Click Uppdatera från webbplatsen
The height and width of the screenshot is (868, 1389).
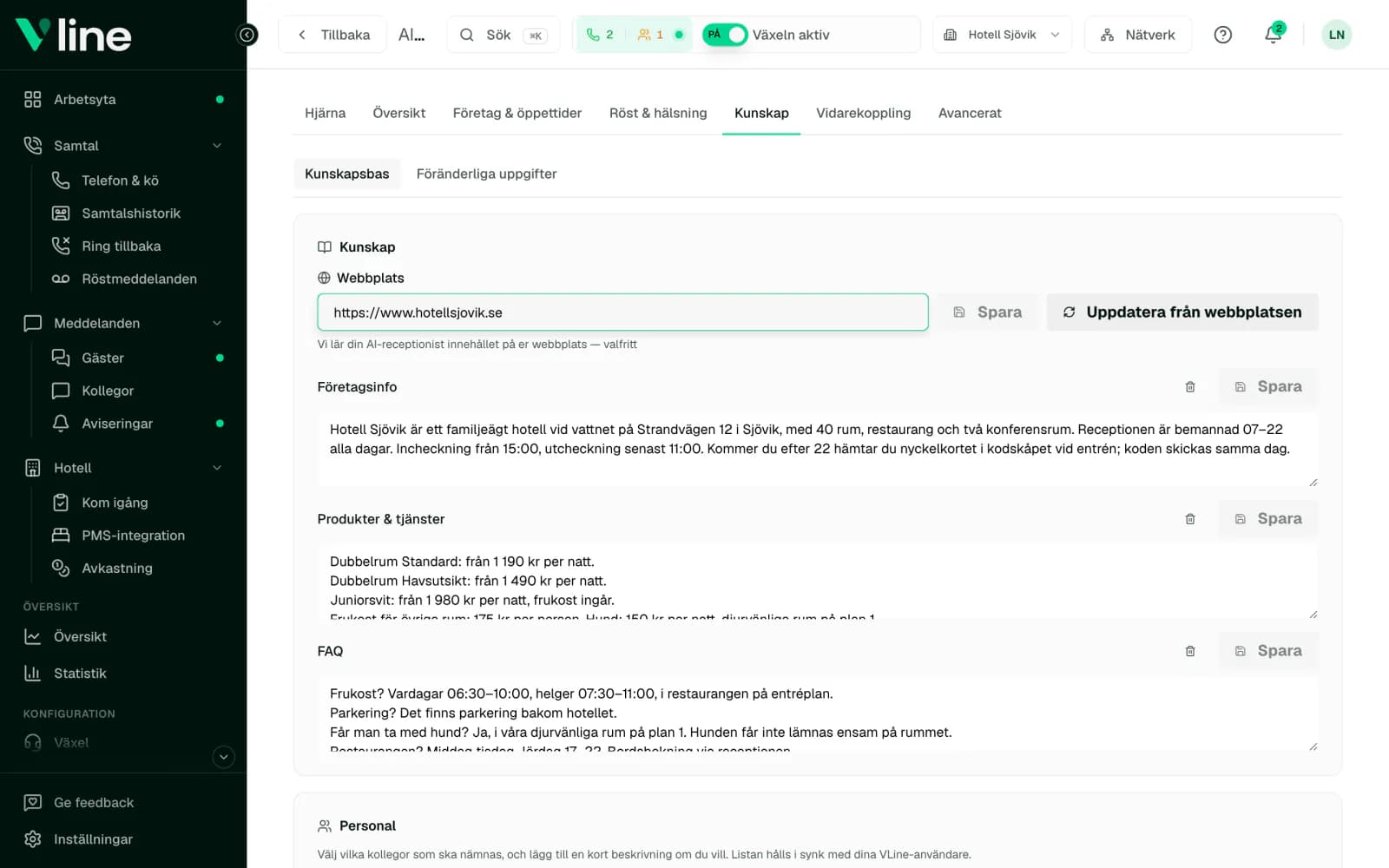[1182, 312]
